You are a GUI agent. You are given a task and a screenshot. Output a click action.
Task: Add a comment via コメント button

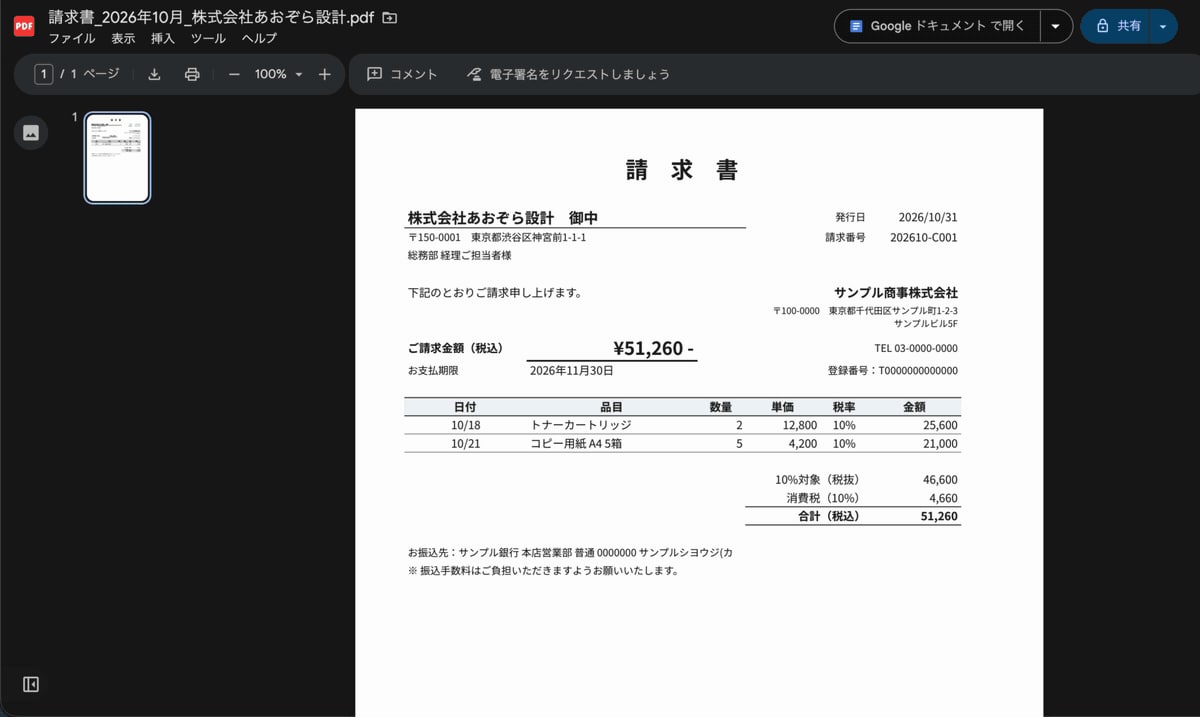point(402,74)
